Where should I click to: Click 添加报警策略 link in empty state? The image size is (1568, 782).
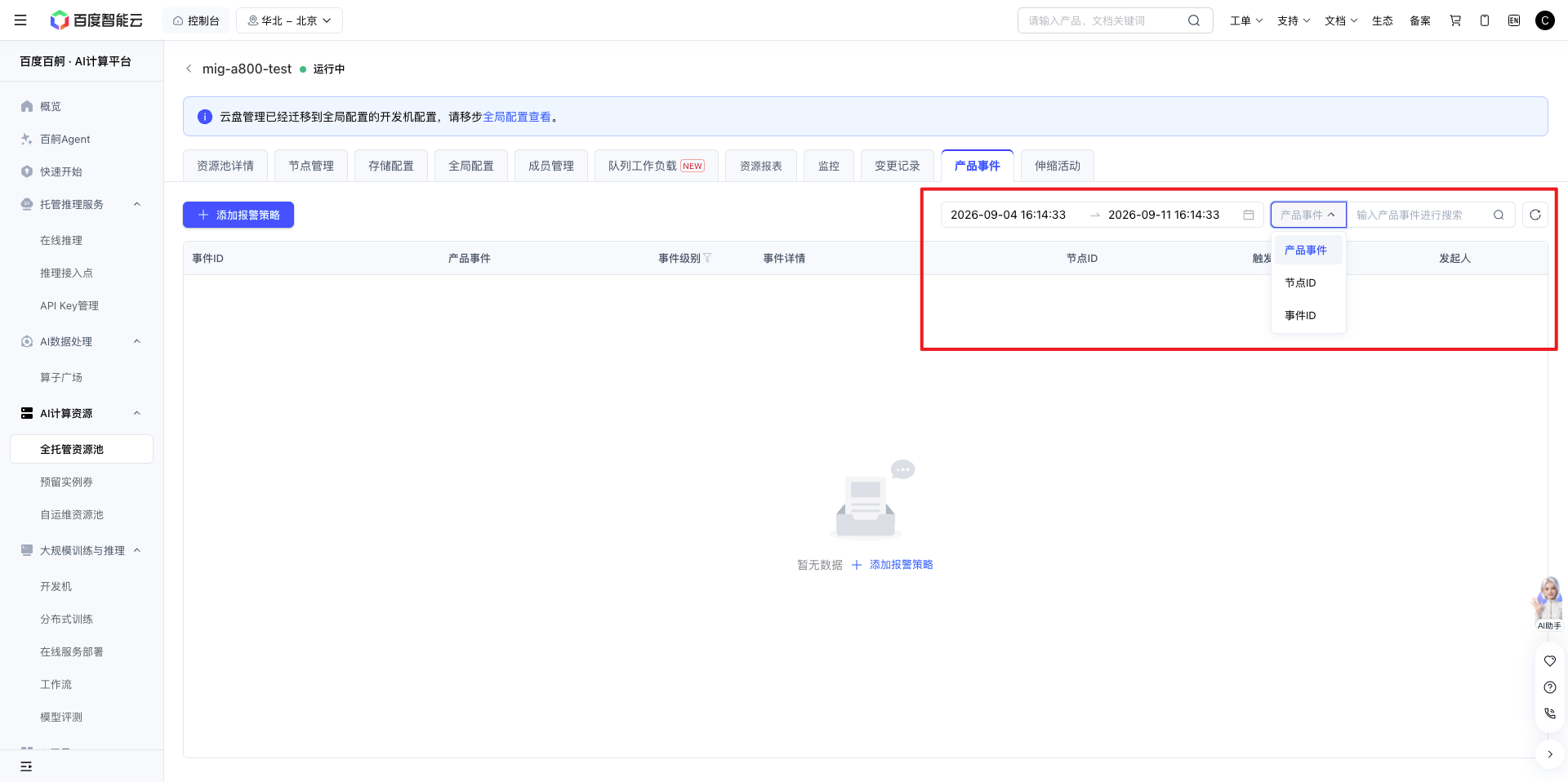click(893, 565)
